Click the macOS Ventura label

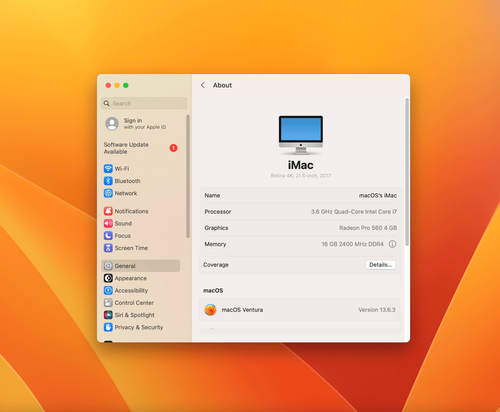[242, 310]
